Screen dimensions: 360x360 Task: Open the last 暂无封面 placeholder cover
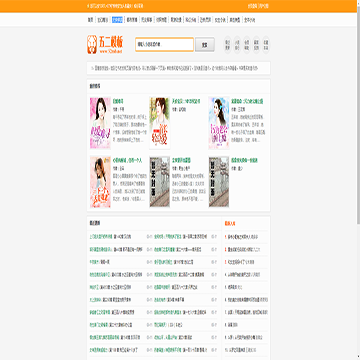tap(219, 182)
